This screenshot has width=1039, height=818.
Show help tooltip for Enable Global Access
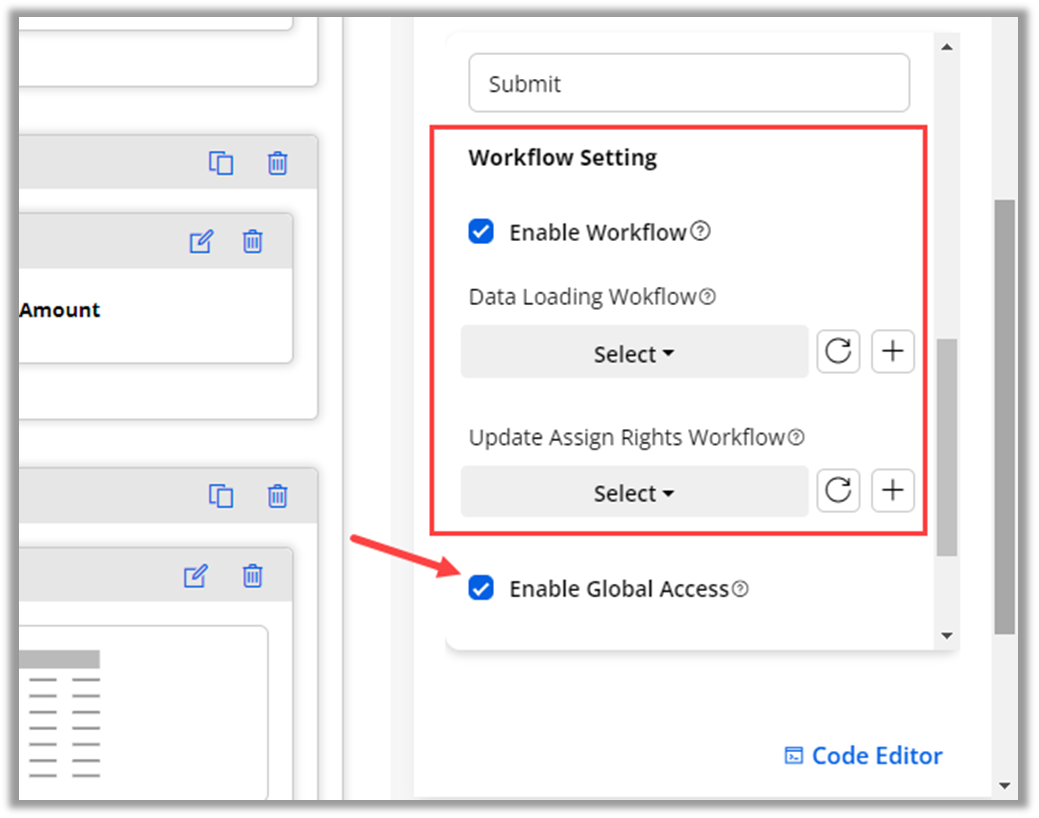coord(740,589)
